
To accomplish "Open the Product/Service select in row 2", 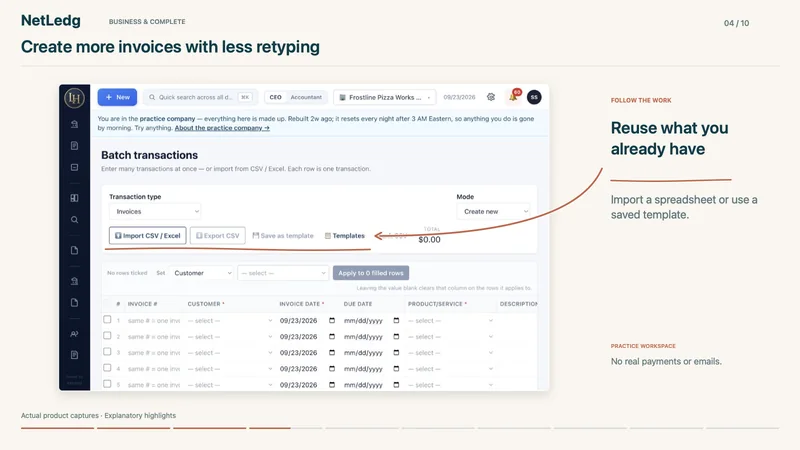I will click(x=451, y=337).
